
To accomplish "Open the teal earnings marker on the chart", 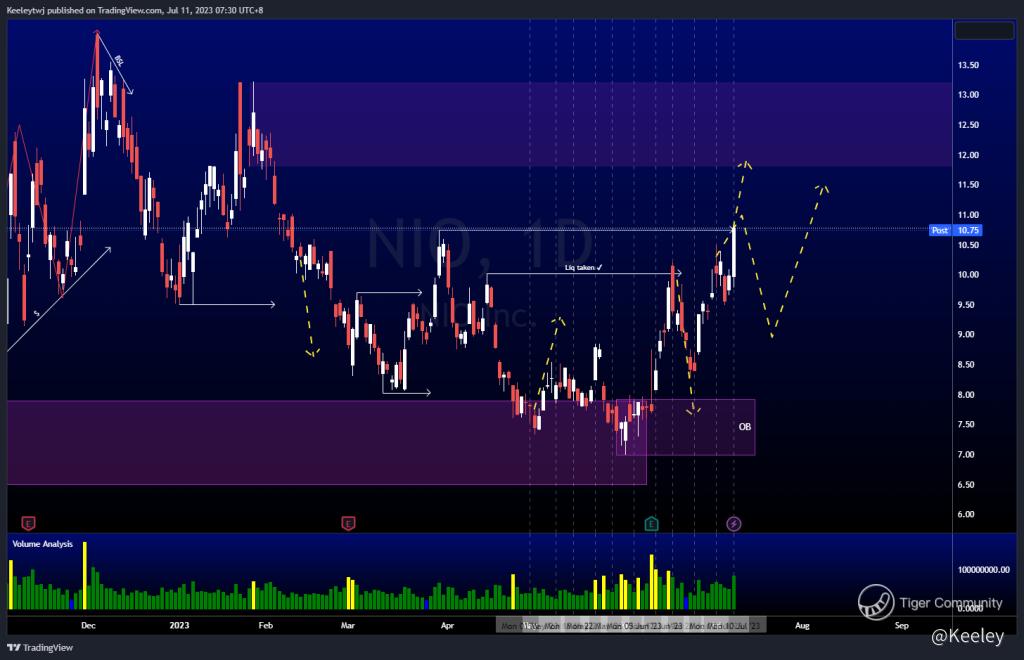I will click(651, 524).
